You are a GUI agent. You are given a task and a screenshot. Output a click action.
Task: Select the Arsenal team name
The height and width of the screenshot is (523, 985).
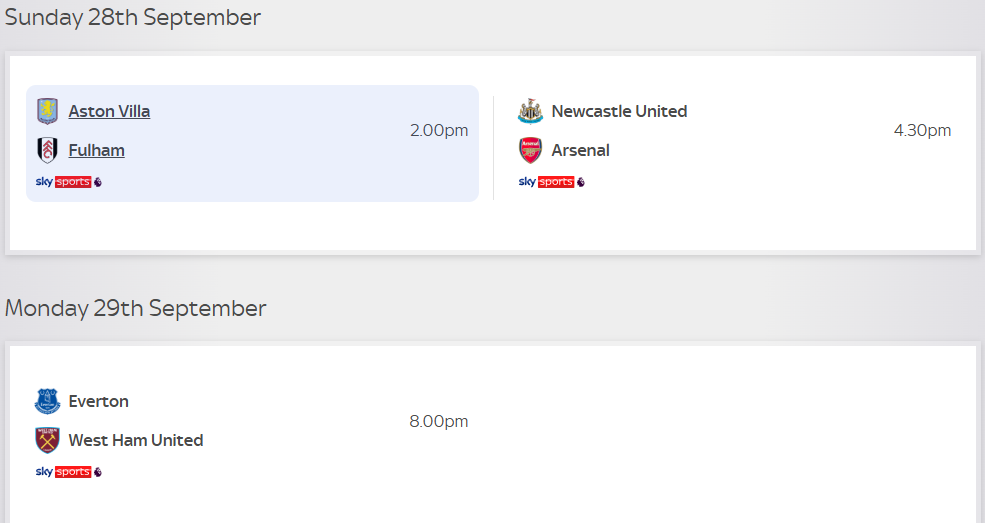tap(580, 150)
